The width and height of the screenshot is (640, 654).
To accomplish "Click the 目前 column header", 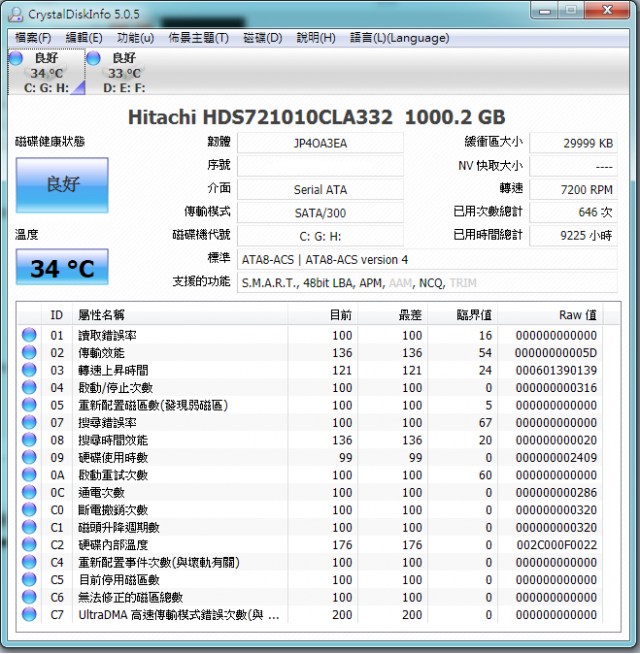I will click(x=323, y=315).
